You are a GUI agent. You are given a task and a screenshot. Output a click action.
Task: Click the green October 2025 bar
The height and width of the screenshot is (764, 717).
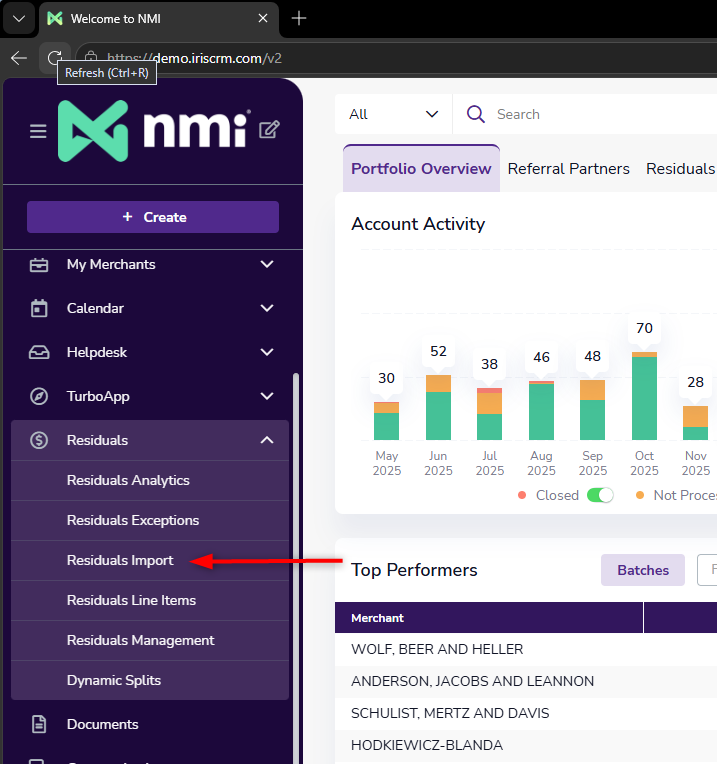pyautogui.click(x=644, y=398)
